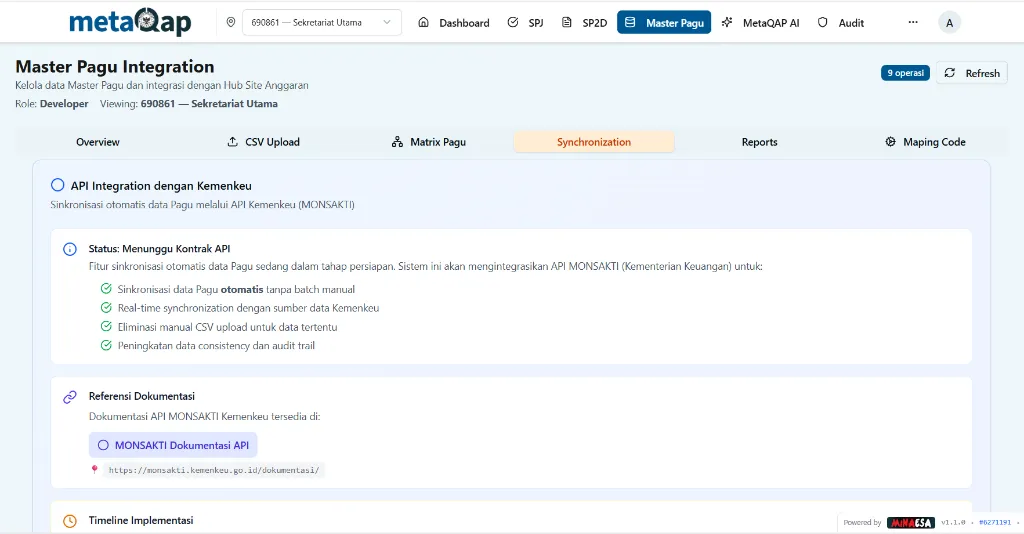The width and height of the screenshot is (1024, 534).
Task: Open the MONSAKTI Dokumentasi API link
Action: point(173,445)
